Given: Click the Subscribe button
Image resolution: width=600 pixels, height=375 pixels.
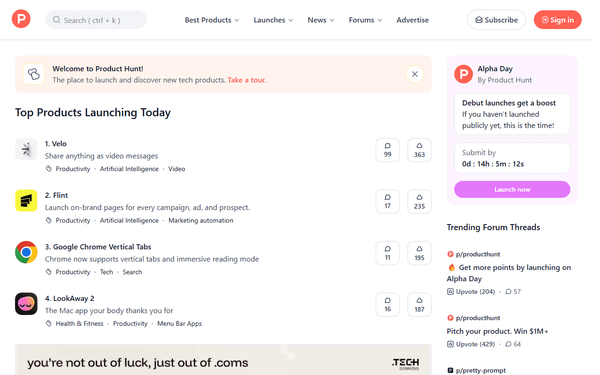Looking at the screenshot, I should pyautogui.click(x=496, y=20).
